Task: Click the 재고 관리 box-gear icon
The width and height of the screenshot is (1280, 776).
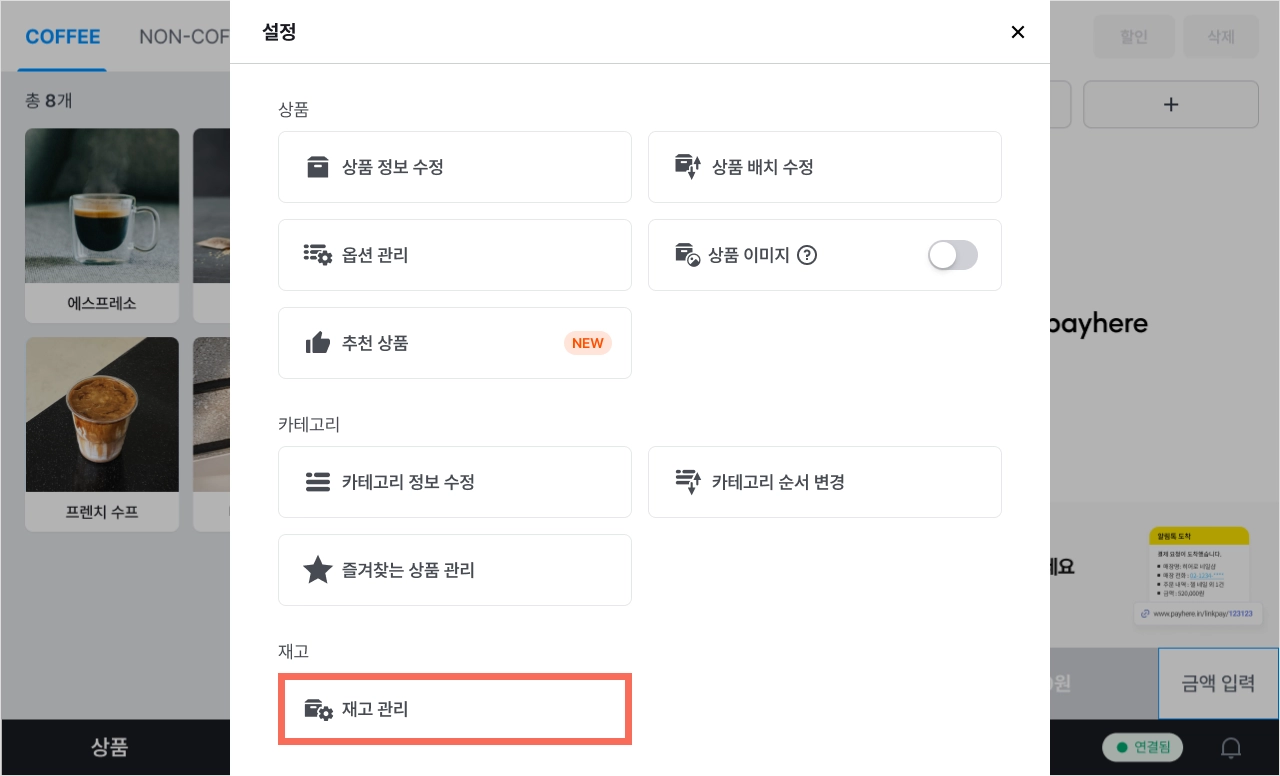Action: tap(318, 710)
